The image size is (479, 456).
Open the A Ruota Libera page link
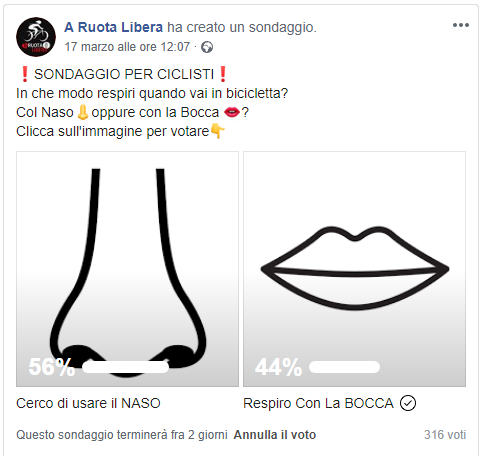pos(113,27)
